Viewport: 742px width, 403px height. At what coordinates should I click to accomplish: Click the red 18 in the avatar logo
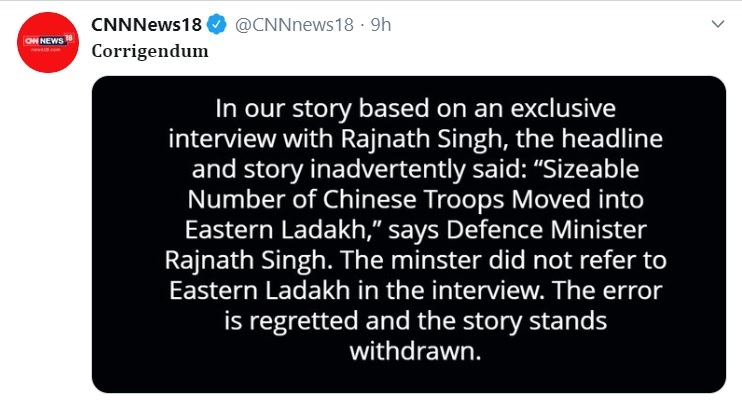coord(70,37)
